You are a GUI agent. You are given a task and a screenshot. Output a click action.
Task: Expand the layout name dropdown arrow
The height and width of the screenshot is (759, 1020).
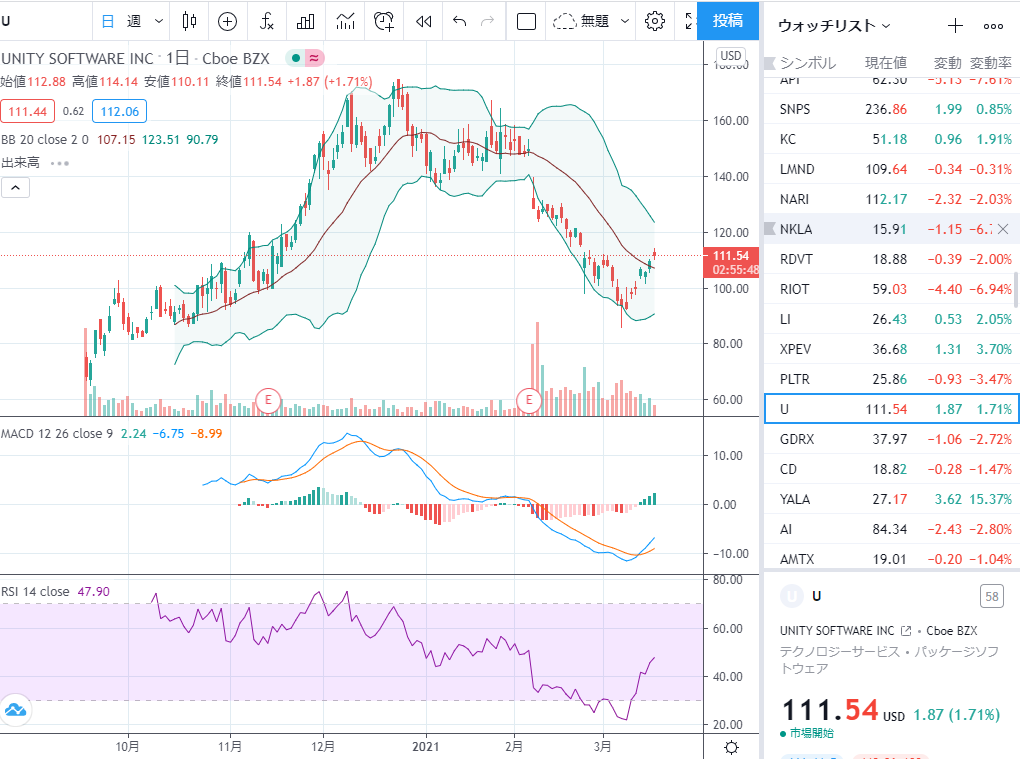624,21
